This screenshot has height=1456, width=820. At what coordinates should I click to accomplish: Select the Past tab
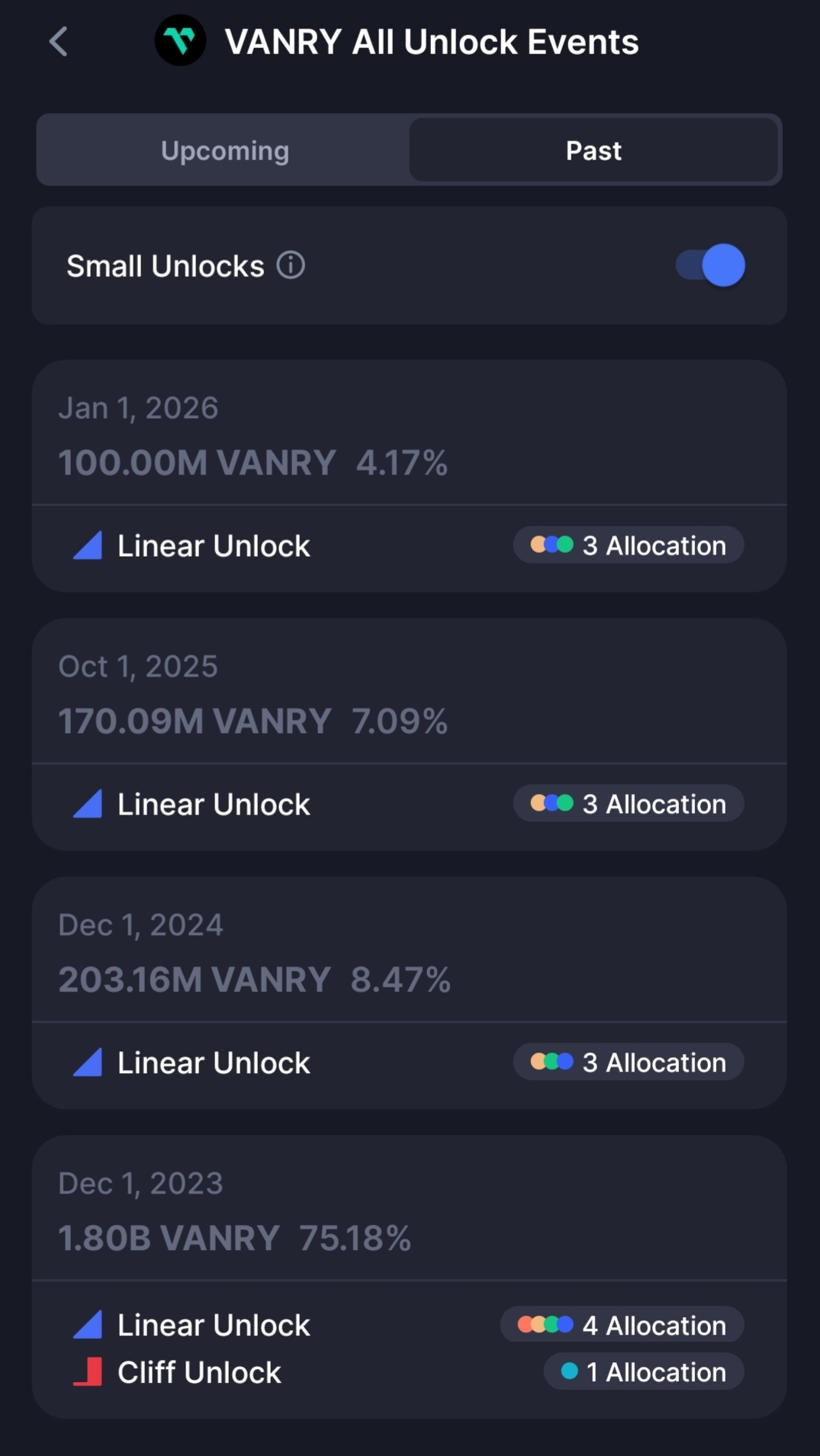593,150
